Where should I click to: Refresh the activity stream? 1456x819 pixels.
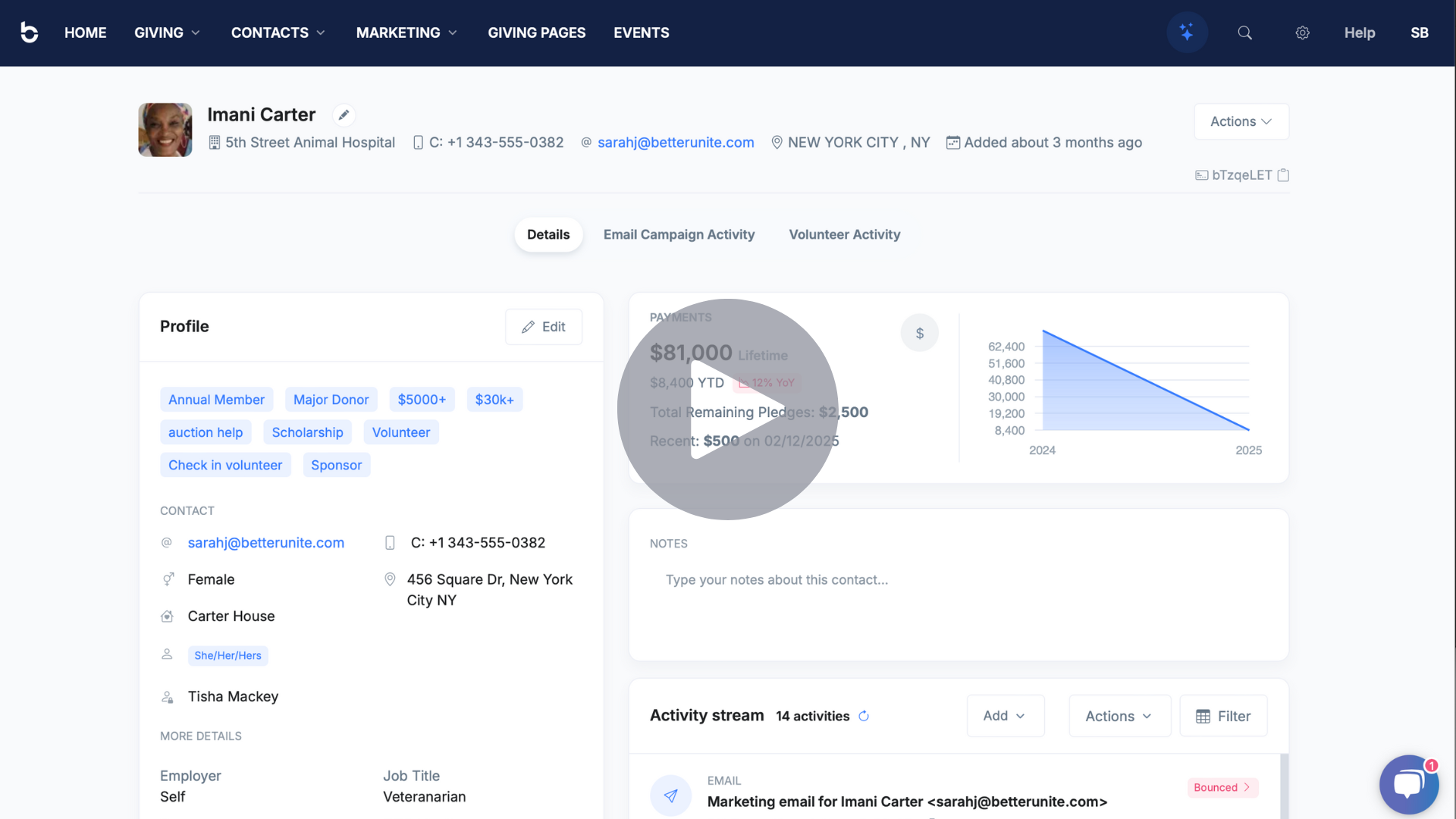[863, 716]
